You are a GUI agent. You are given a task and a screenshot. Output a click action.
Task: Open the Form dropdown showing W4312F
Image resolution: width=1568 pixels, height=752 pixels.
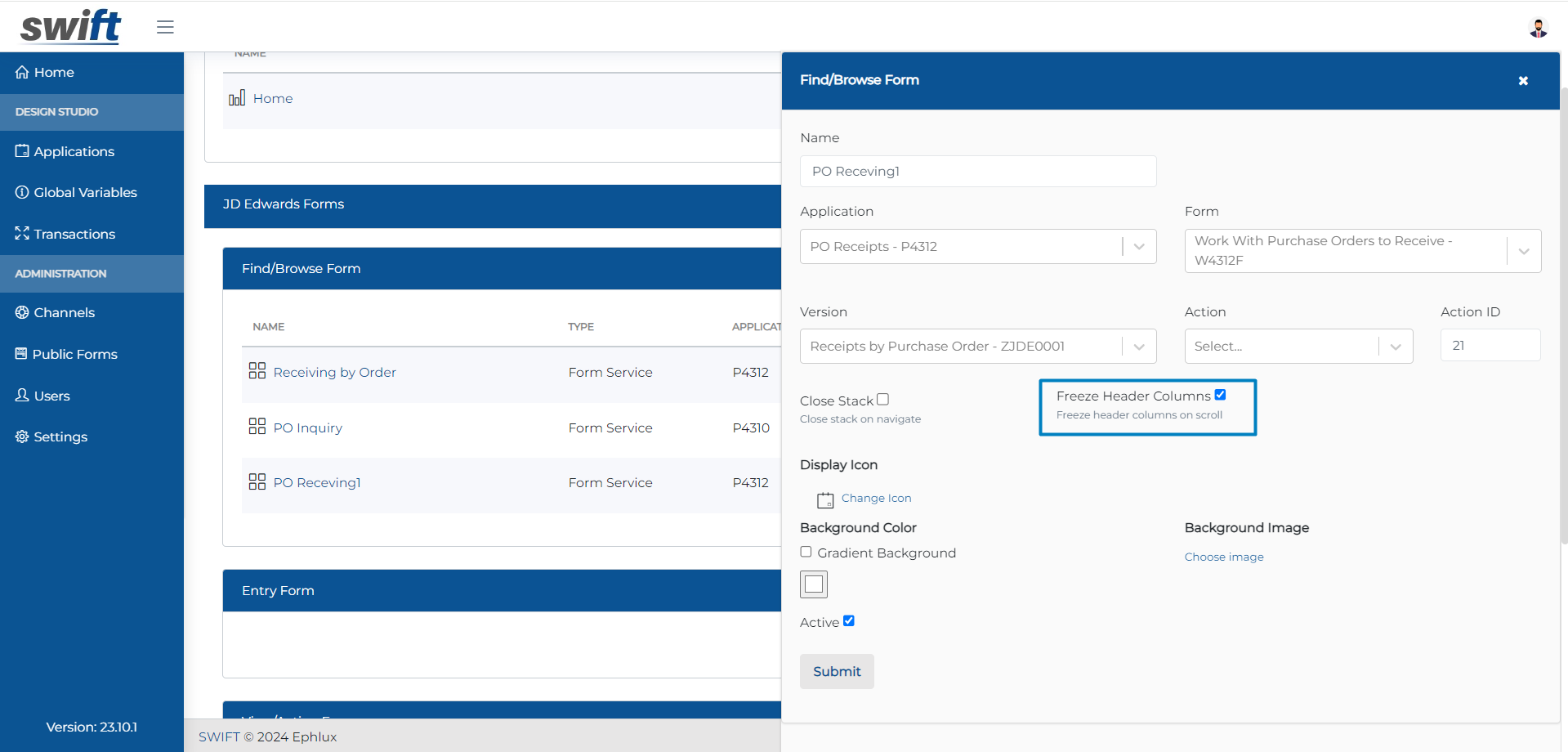click(1363, 251)
